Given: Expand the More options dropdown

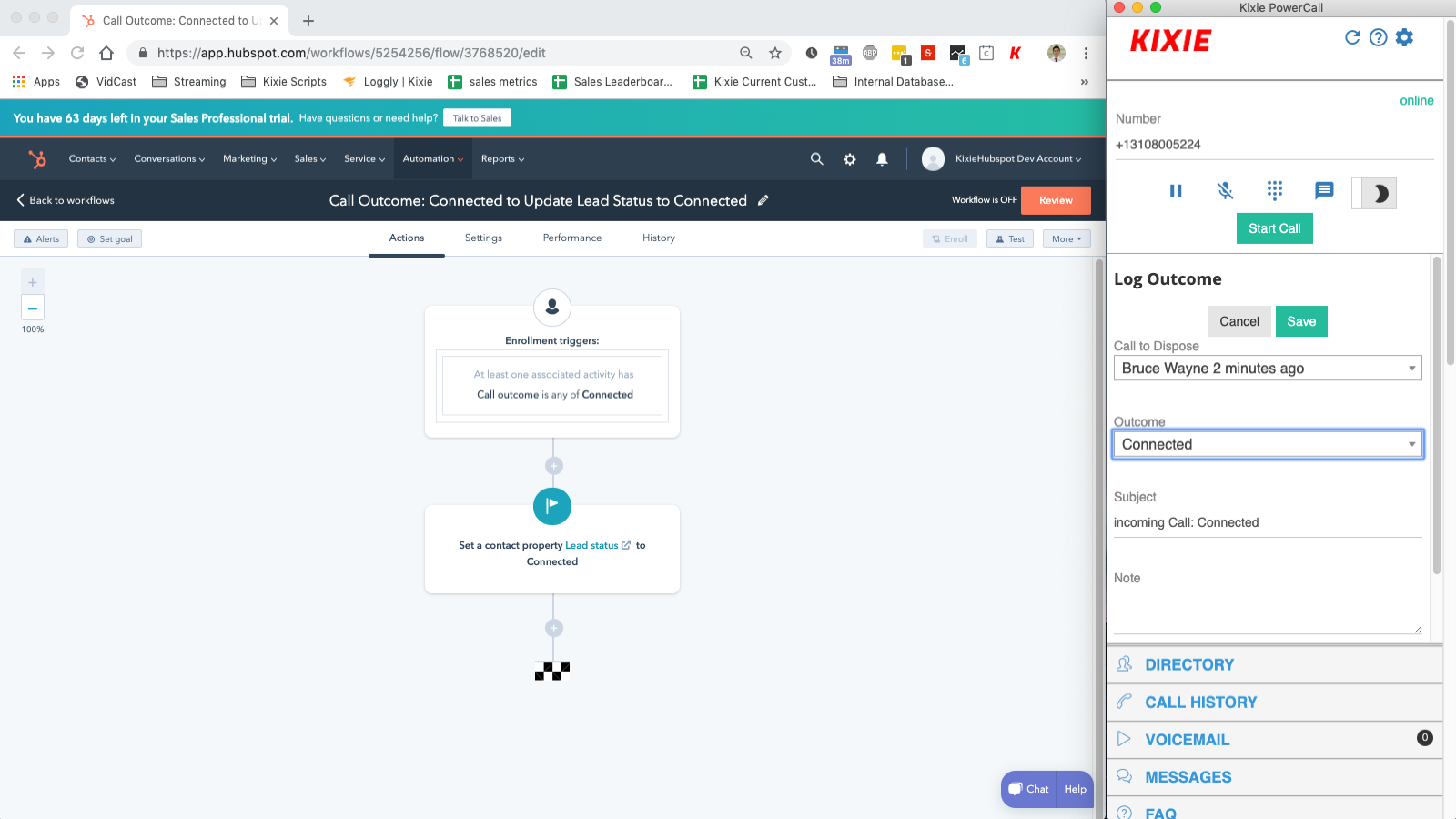Looking at the screenshot, I should point(1066,238).
